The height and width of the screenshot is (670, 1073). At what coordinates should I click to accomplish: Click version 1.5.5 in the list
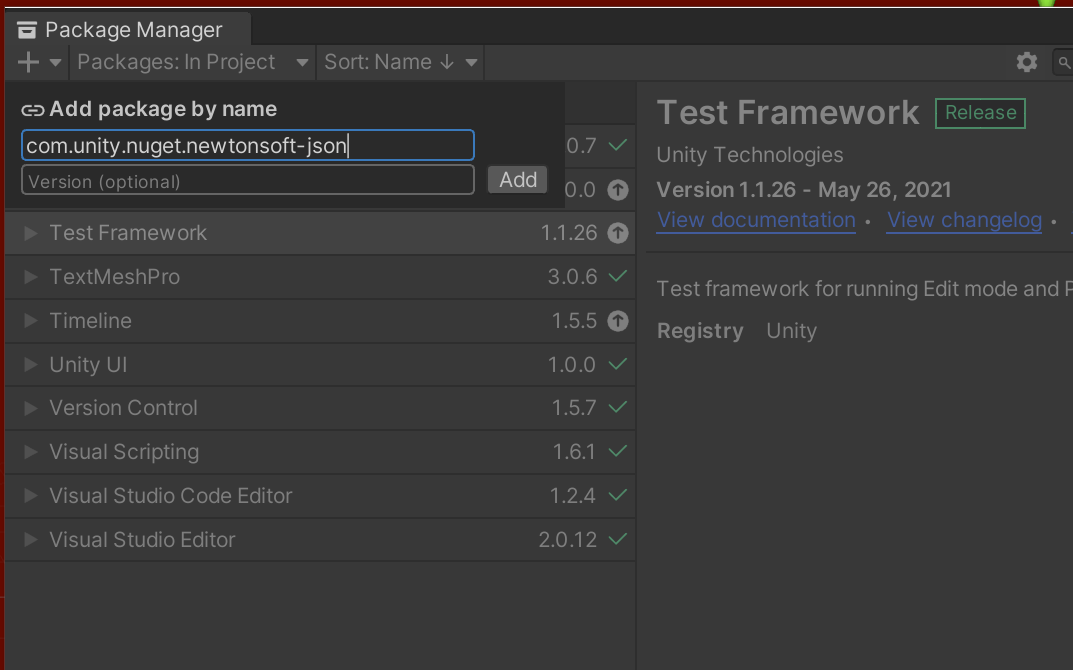point(574,321)
